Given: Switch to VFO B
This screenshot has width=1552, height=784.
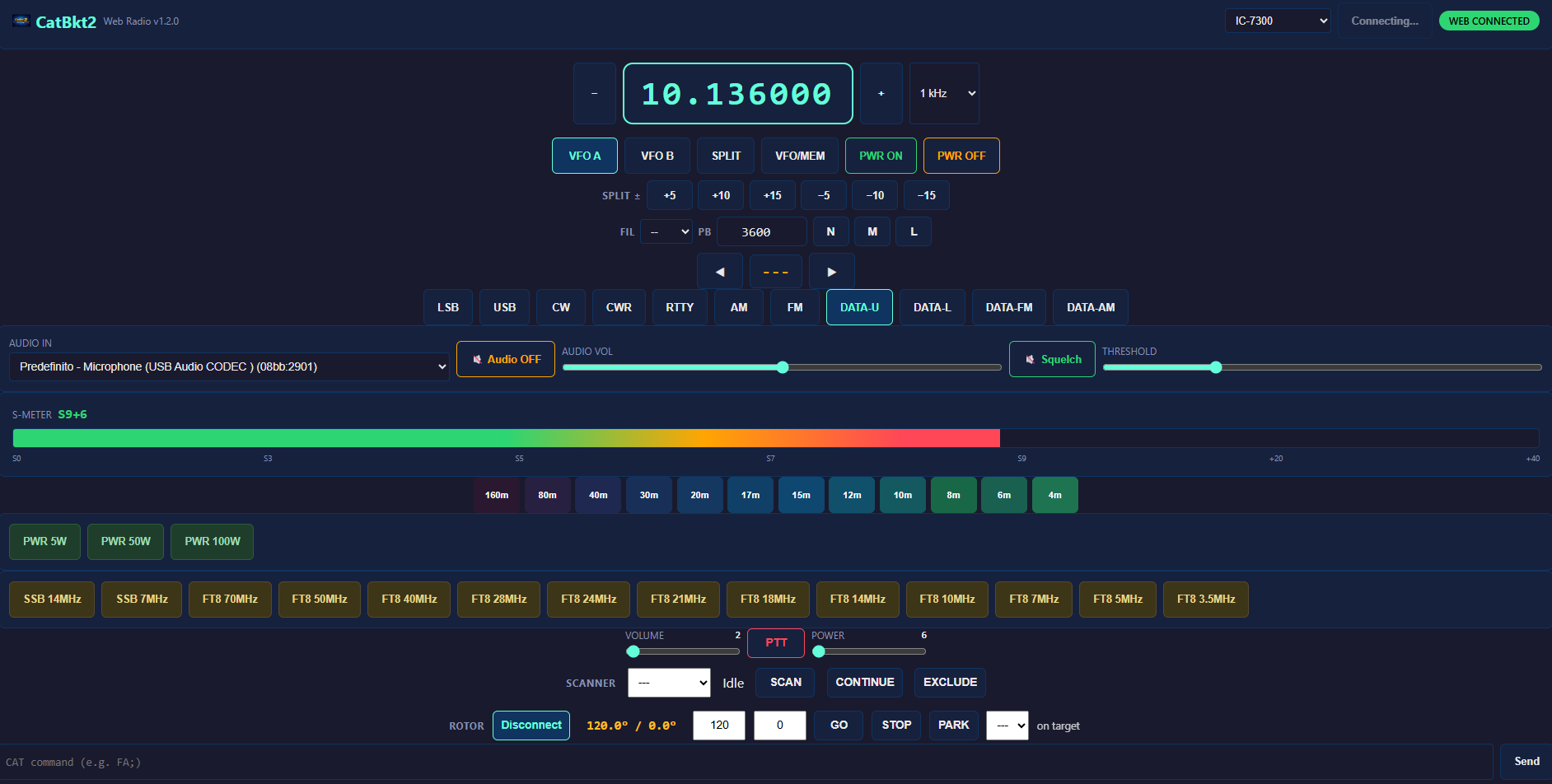Looking at the screenshot, I should click(657, 156).
